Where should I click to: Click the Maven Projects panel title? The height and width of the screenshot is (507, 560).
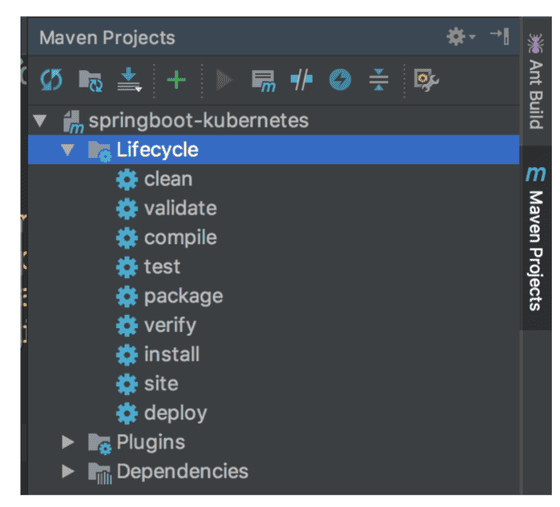[107, 38]
